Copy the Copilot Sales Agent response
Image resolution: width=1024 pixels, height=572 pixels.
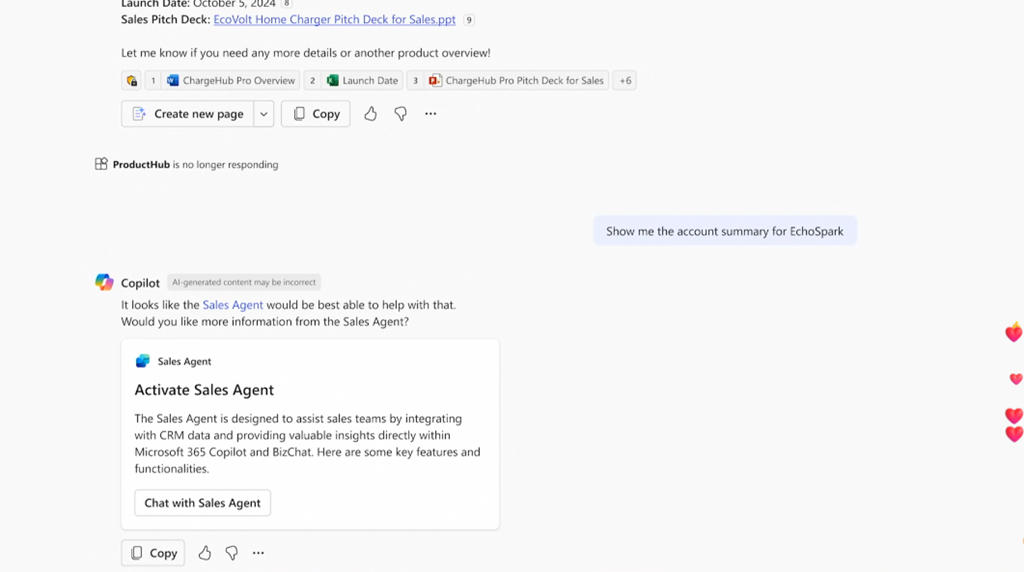[x=153, y=553]
